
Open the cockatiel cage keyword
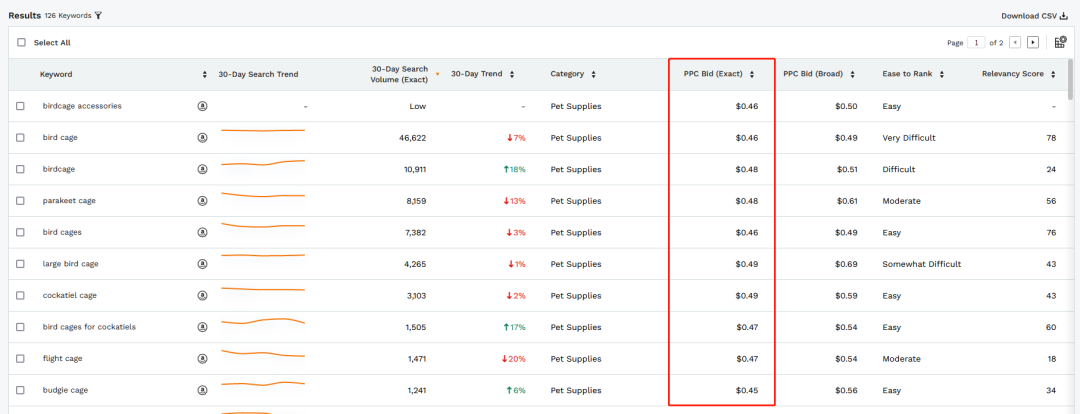[x=70, y=296]
